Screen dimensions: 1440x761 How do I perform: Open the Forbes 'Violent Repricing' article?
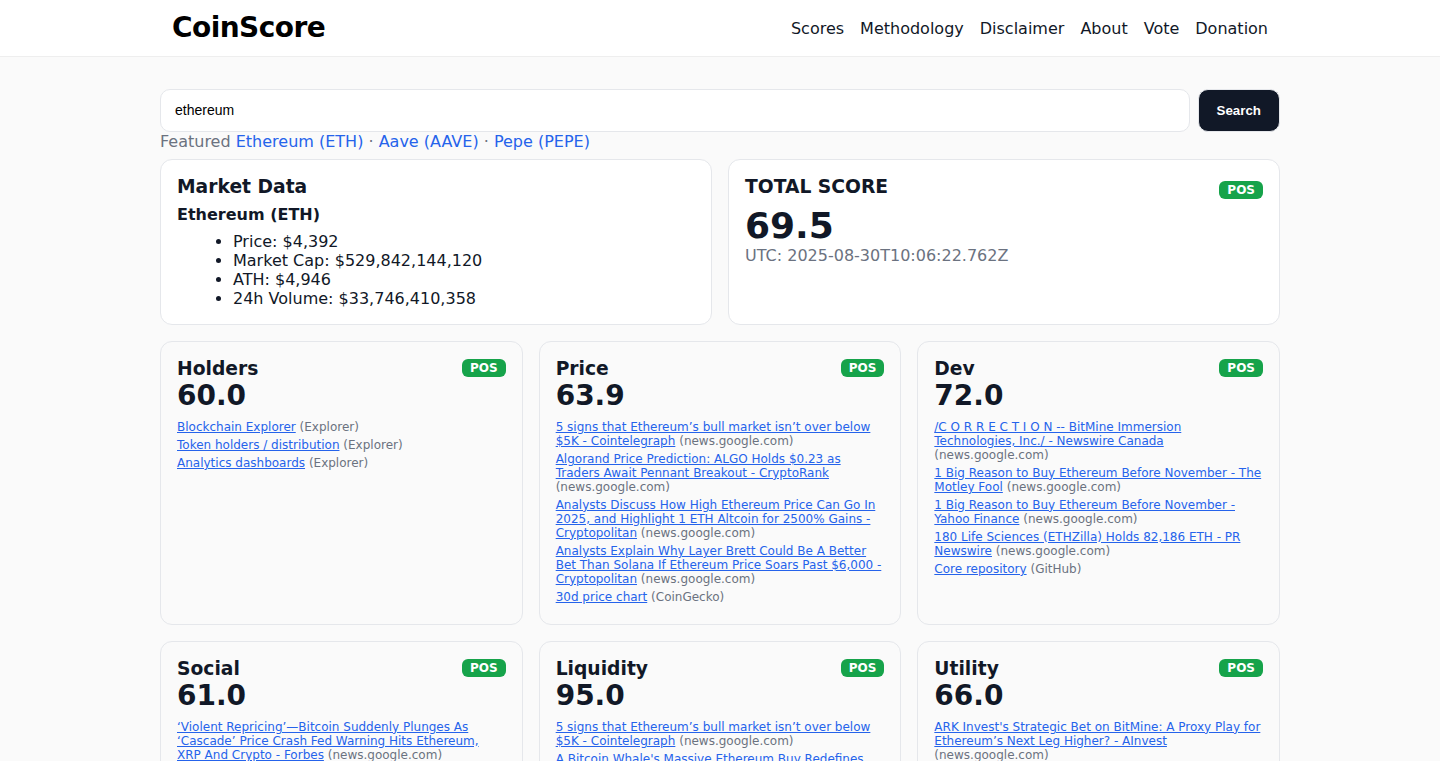(327, 741)
